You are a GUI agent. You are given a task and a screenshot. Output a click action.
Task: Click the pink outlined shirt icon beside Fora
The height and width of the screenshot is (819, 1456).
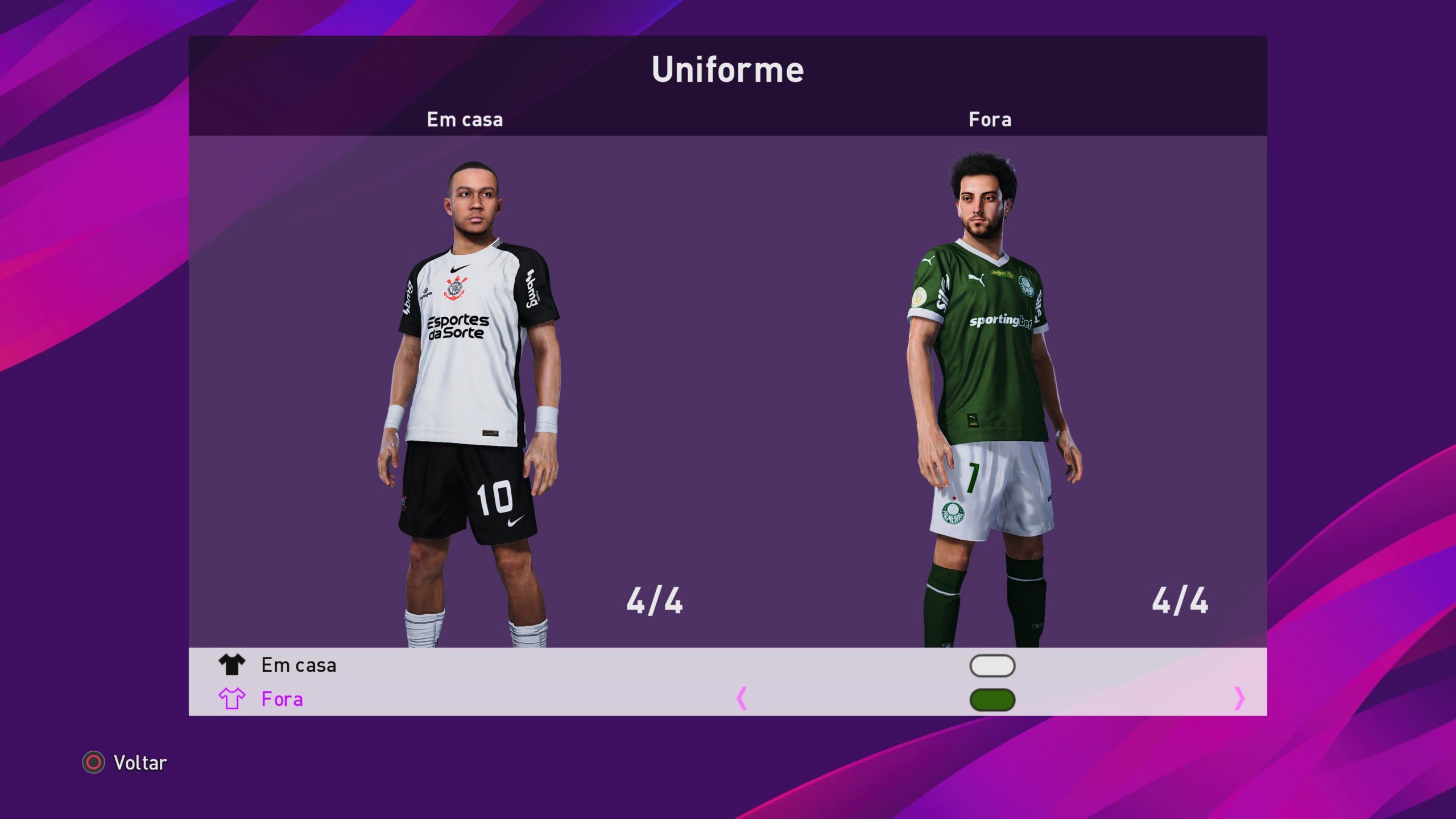pos(231,698)
